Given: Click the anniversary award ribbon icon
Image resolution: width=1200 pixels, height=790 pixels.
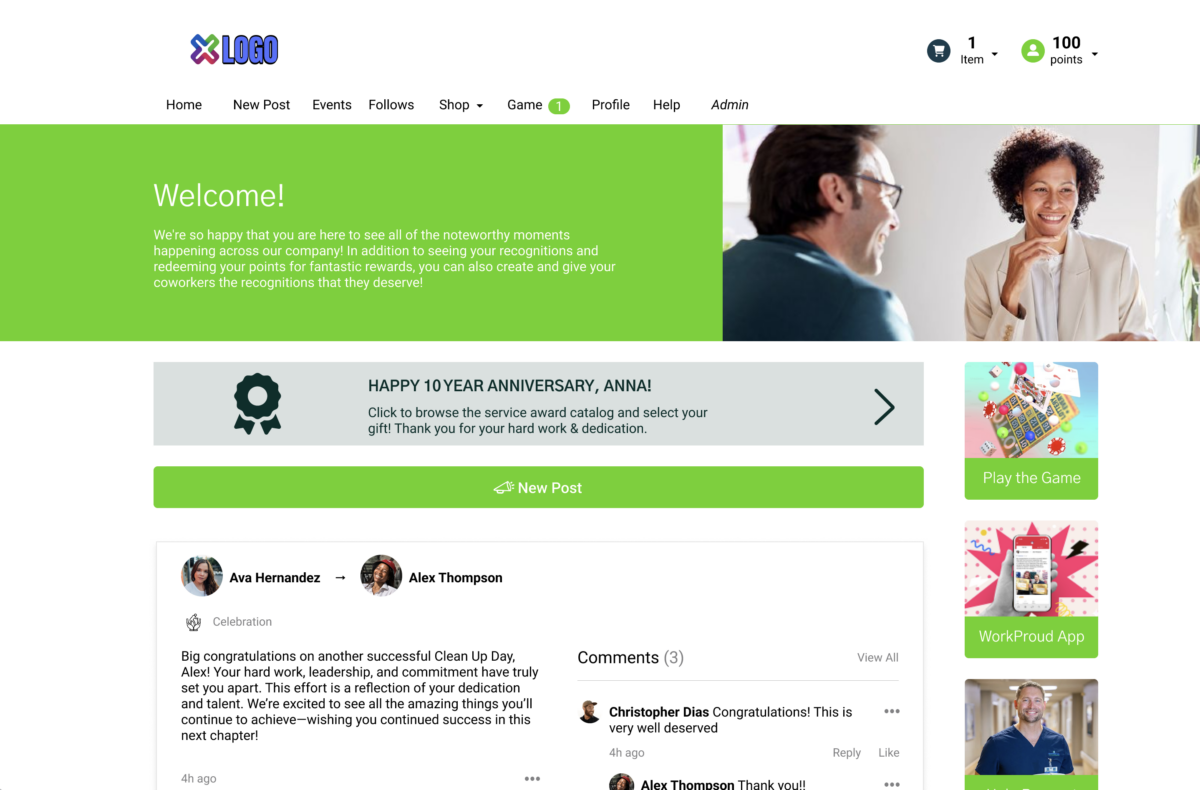Looking at the screenshot, I should [x=257, y=404].
